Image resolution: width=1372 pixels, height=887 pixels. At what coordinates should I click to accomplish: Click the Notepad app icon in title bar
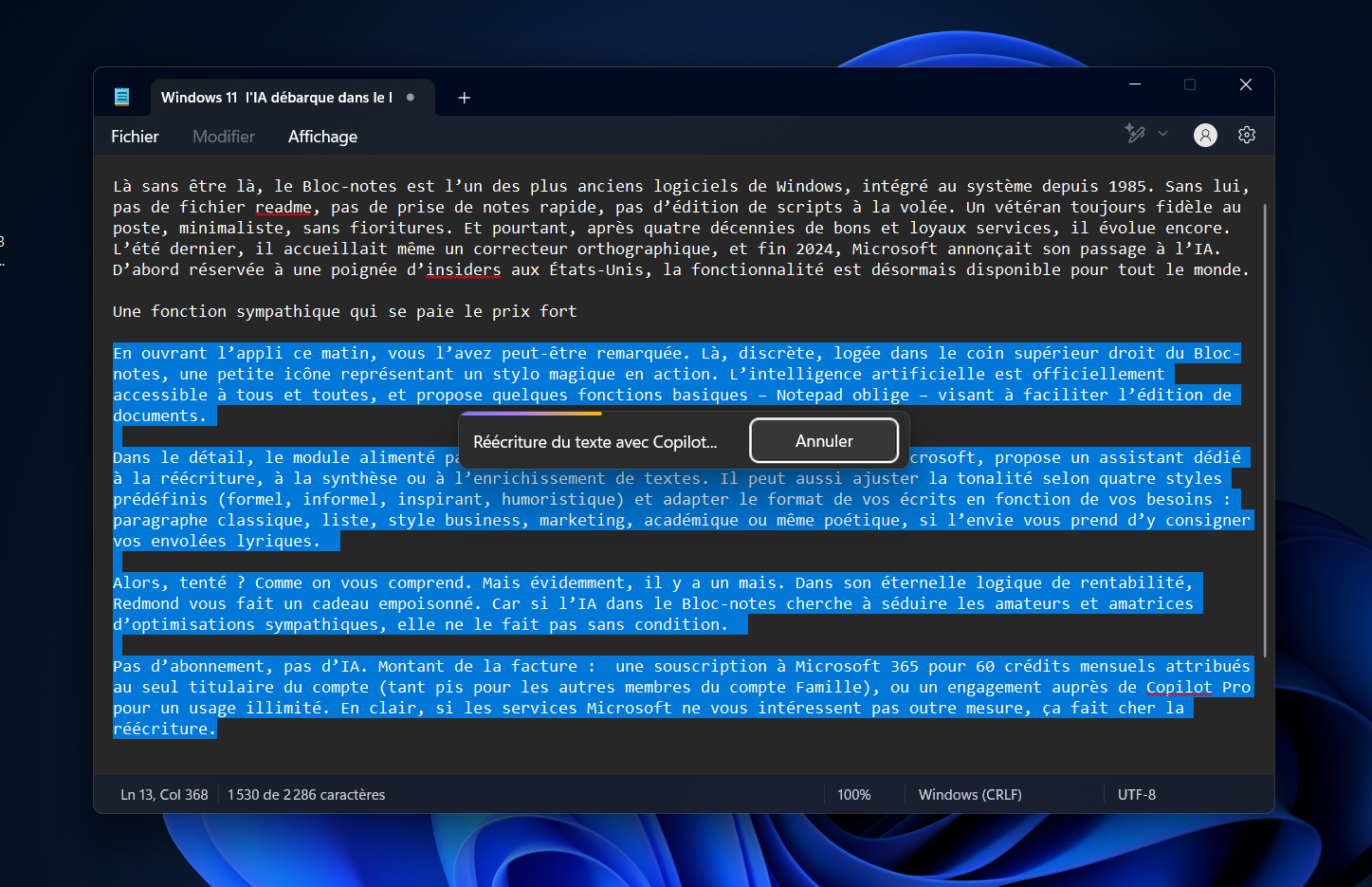coord(121,97)
